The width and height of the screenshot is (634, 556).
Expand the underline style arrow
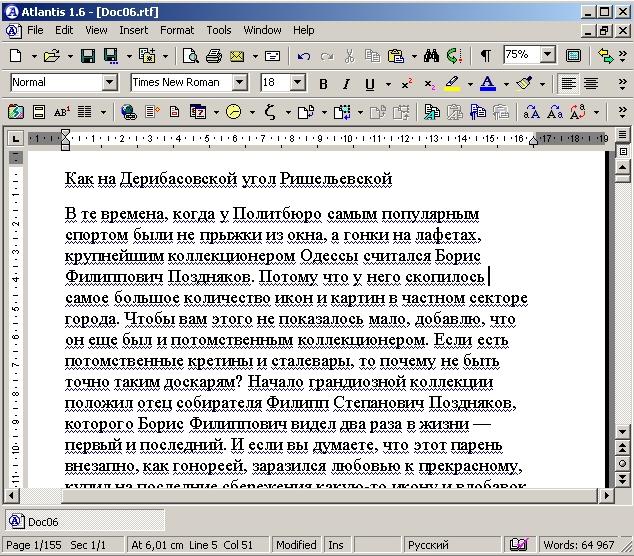388,85
